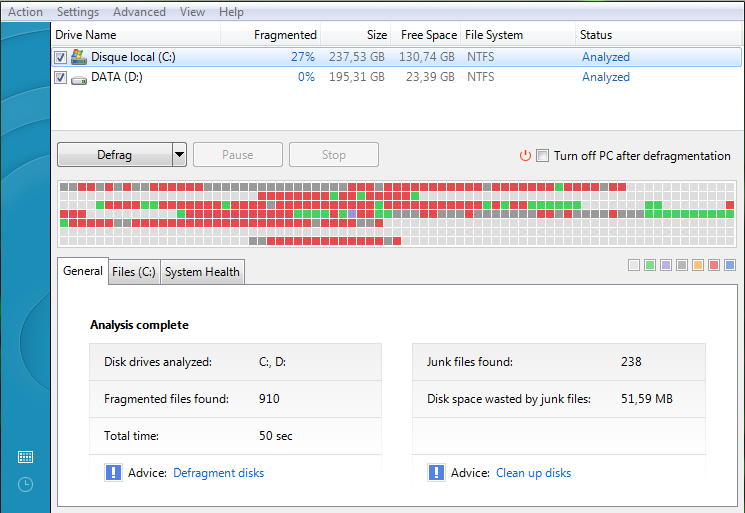Screen dimensions: 745x513
Task: Uncheck the DATA (D:) drive checkbox
Action: click(x=60, y=77)
